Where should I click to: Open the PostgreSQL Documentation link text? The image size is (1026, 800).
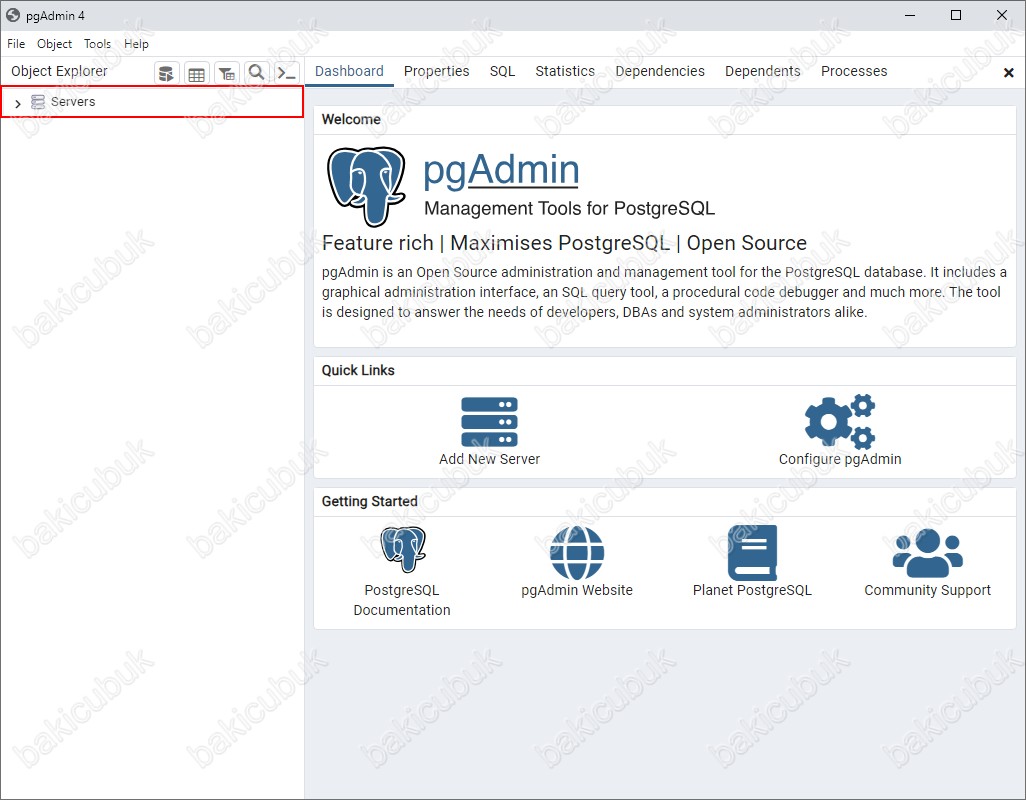click(x=402, y=600)
